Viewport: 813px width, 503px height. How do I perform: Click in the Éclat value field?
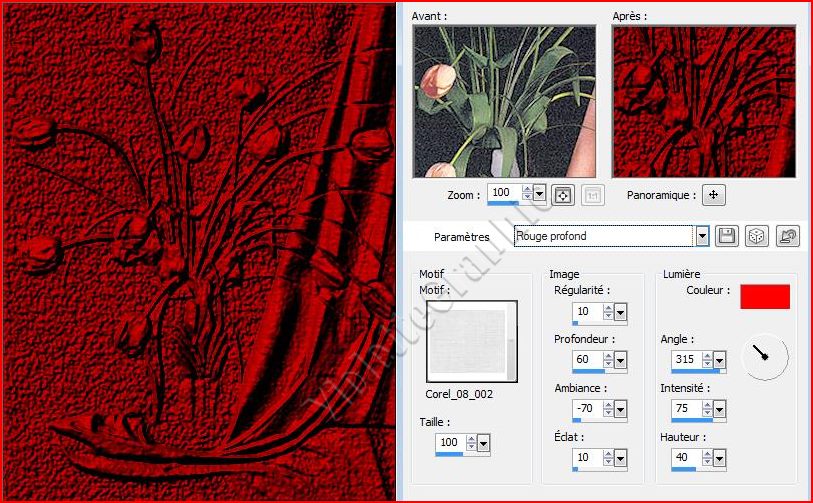pos(587,458)
